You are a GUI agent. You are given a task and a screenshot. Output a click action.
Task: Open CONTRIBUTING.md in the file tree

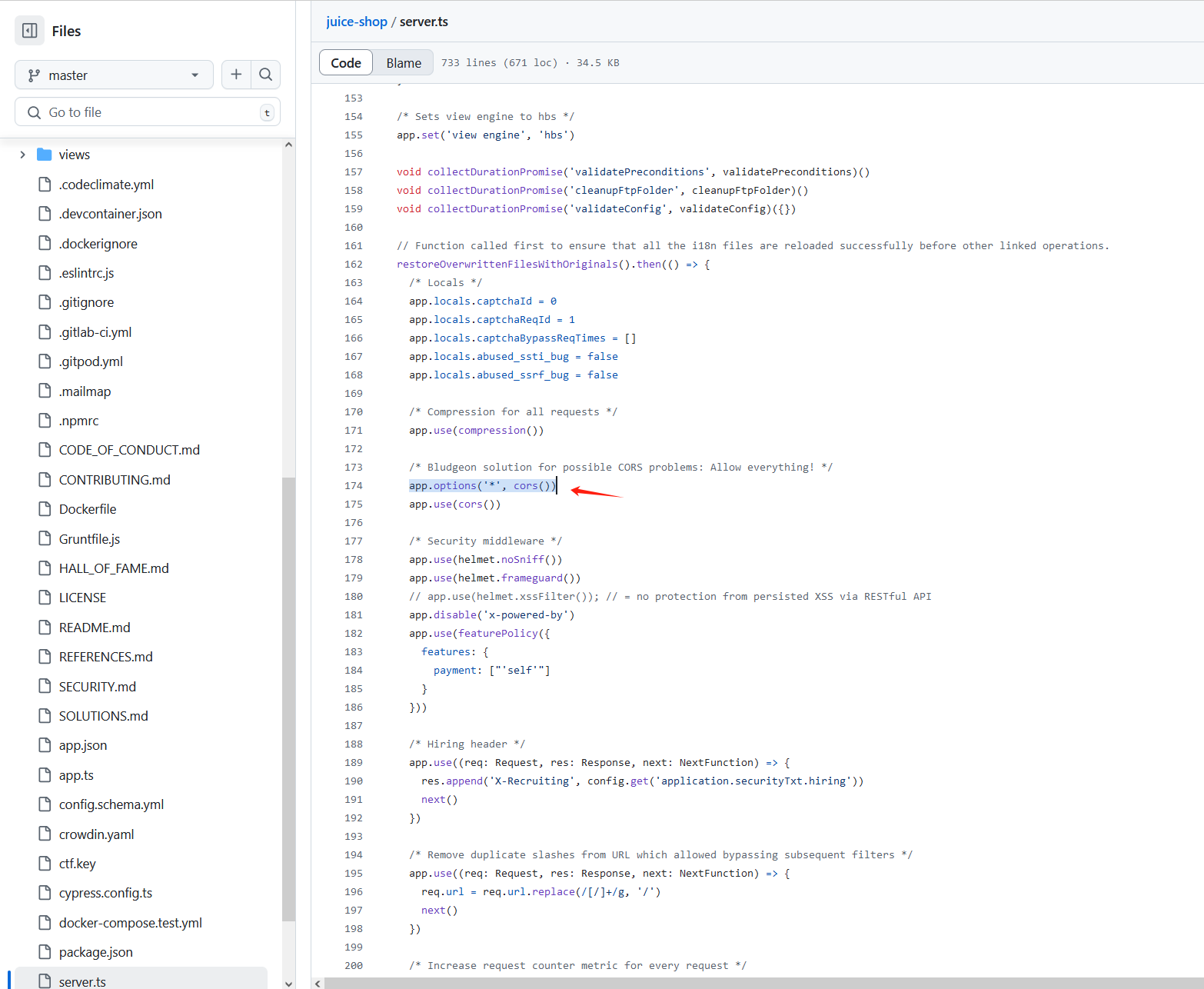tap(115, 480)
